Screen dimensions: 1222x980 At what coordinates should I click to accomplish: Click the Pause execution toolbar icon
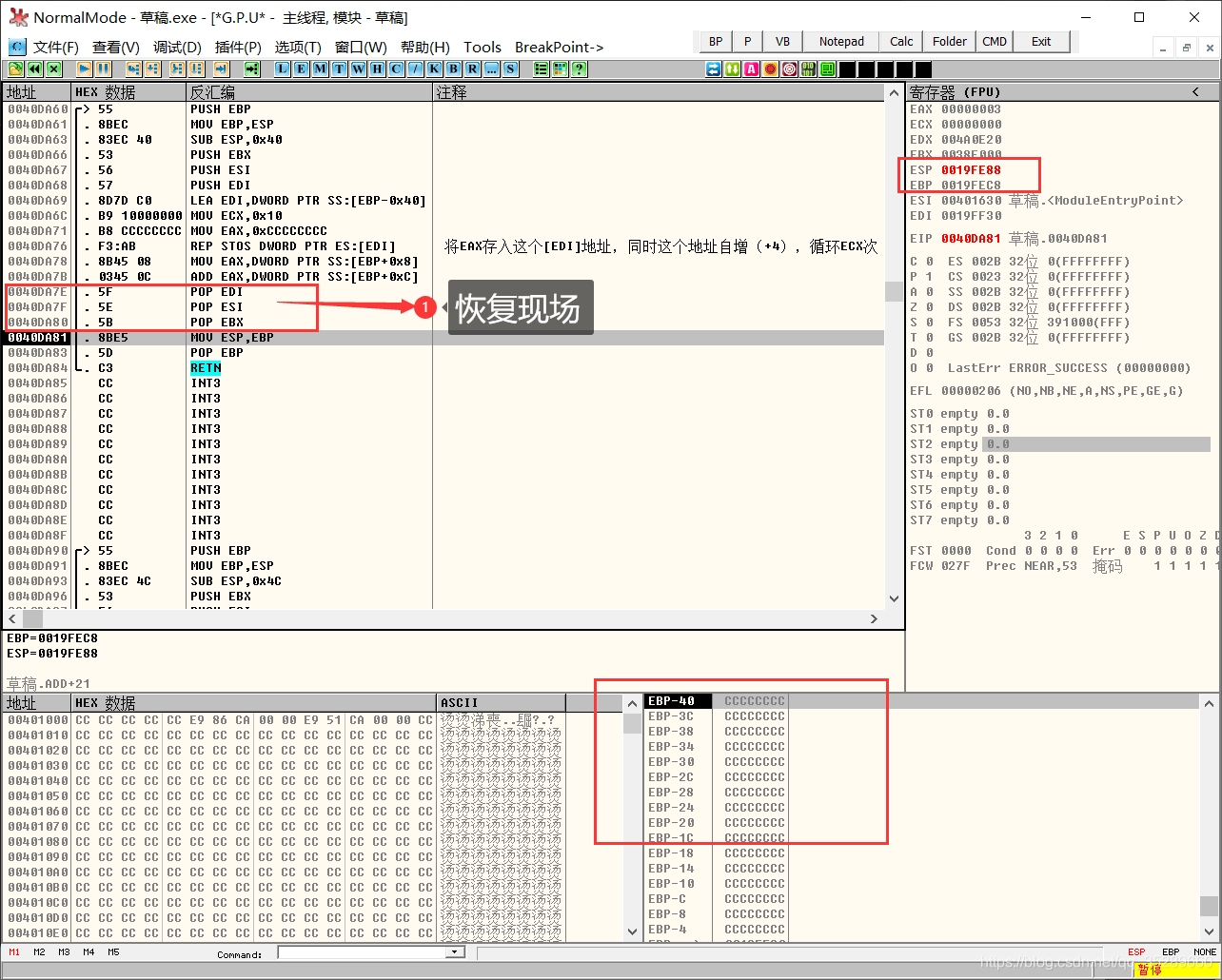[x=103, y=69]
